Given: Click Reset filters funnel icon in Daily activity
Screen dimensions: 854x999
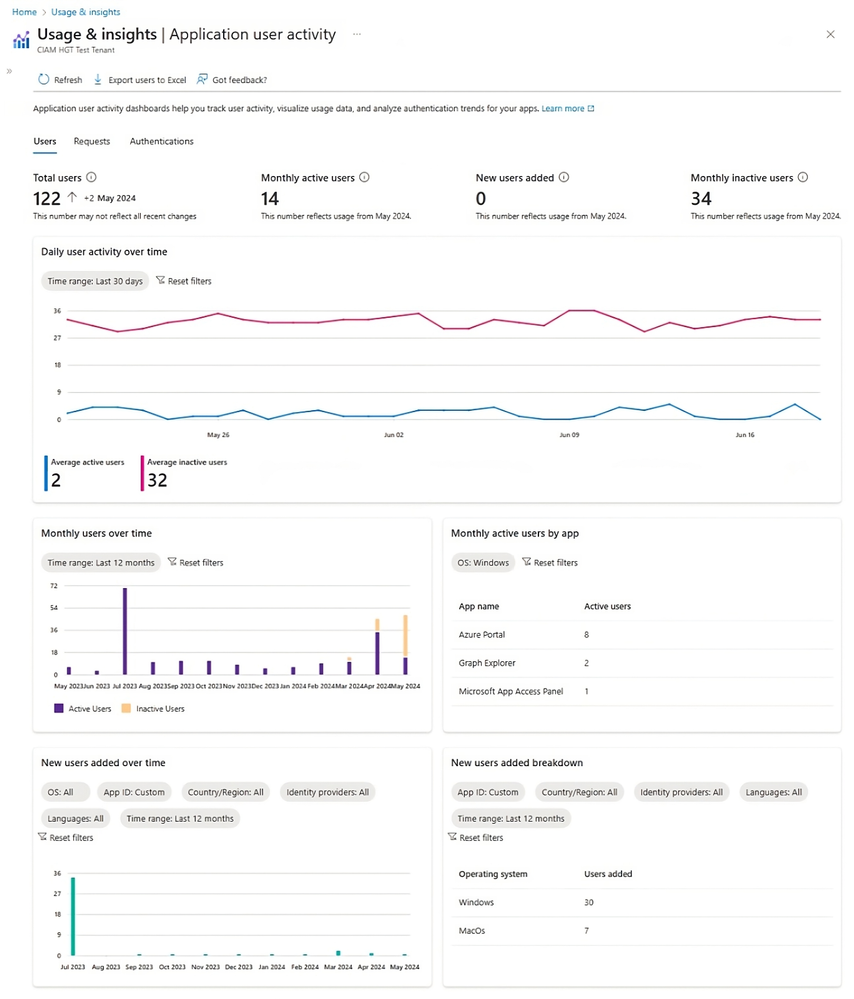Looking at the screenshot, I should (x=161, y=280).
